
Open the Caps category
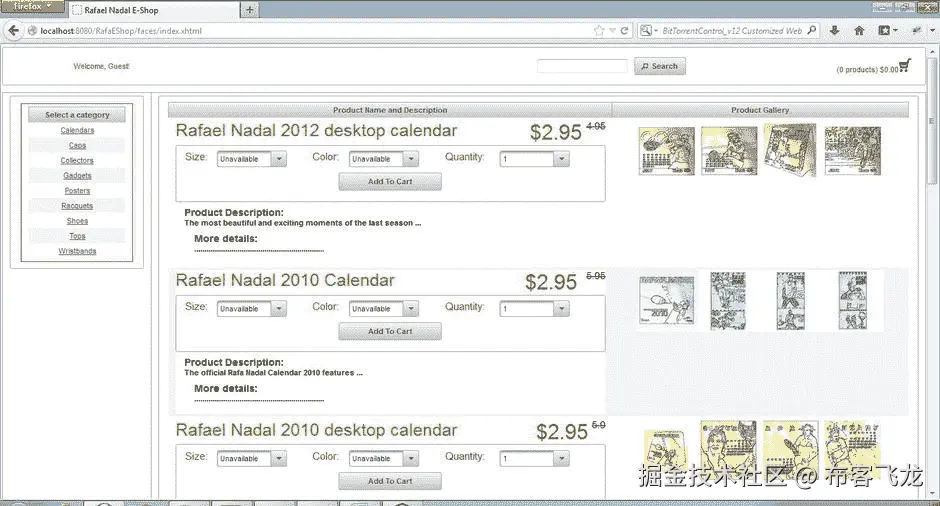point(77,145)
